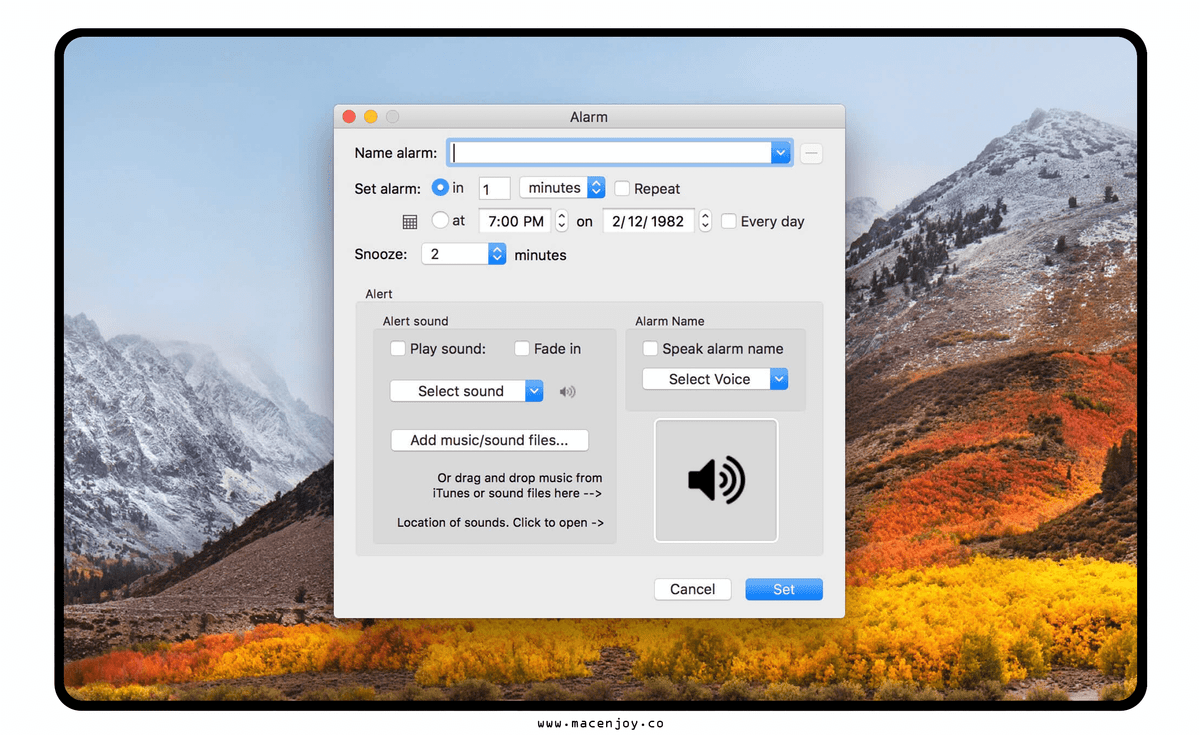Click the Name alarm text field
1200x735 pixels.
click(609, 153)
